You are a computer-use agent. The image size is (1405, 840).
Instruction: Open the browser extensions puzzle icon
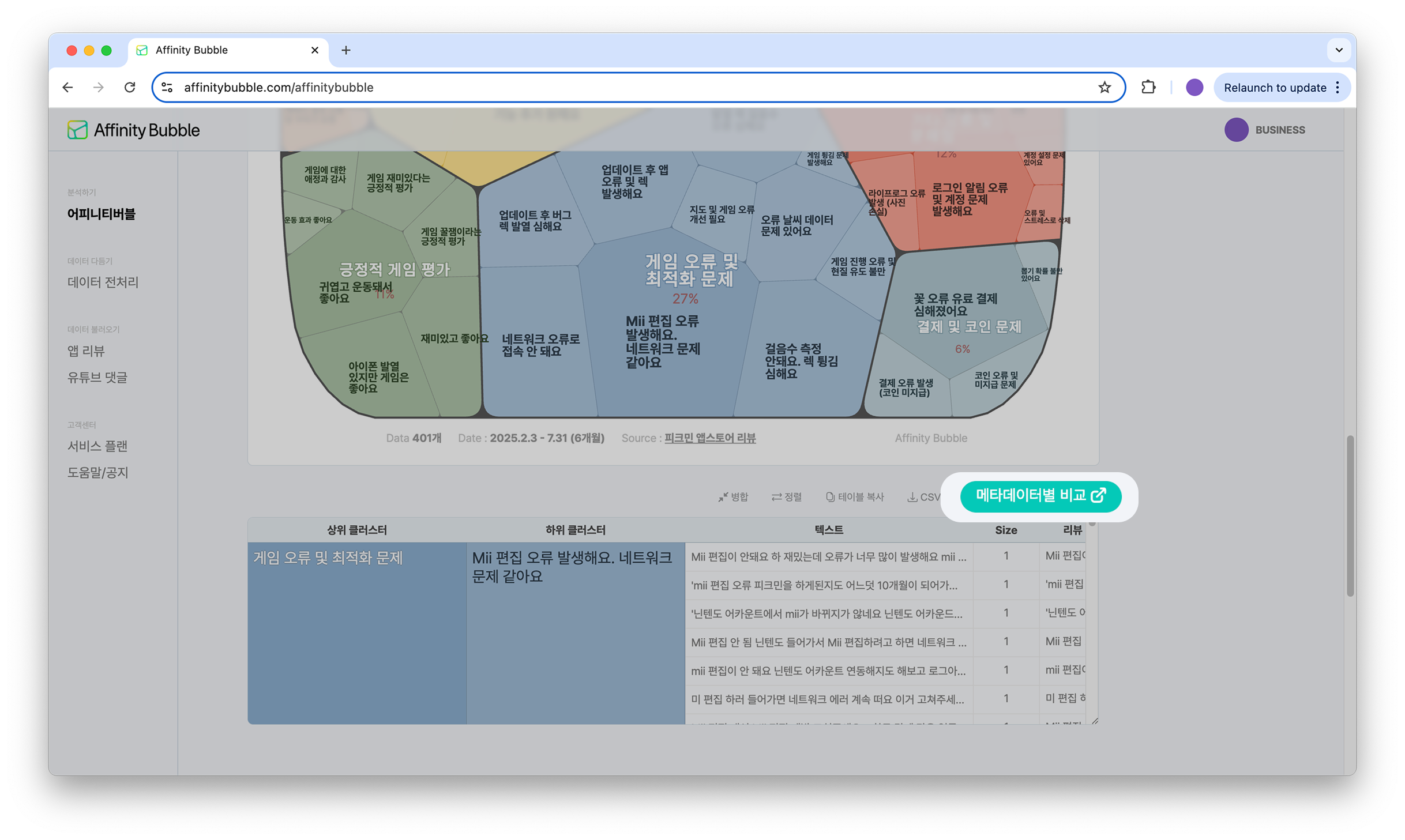(1148, 87)
